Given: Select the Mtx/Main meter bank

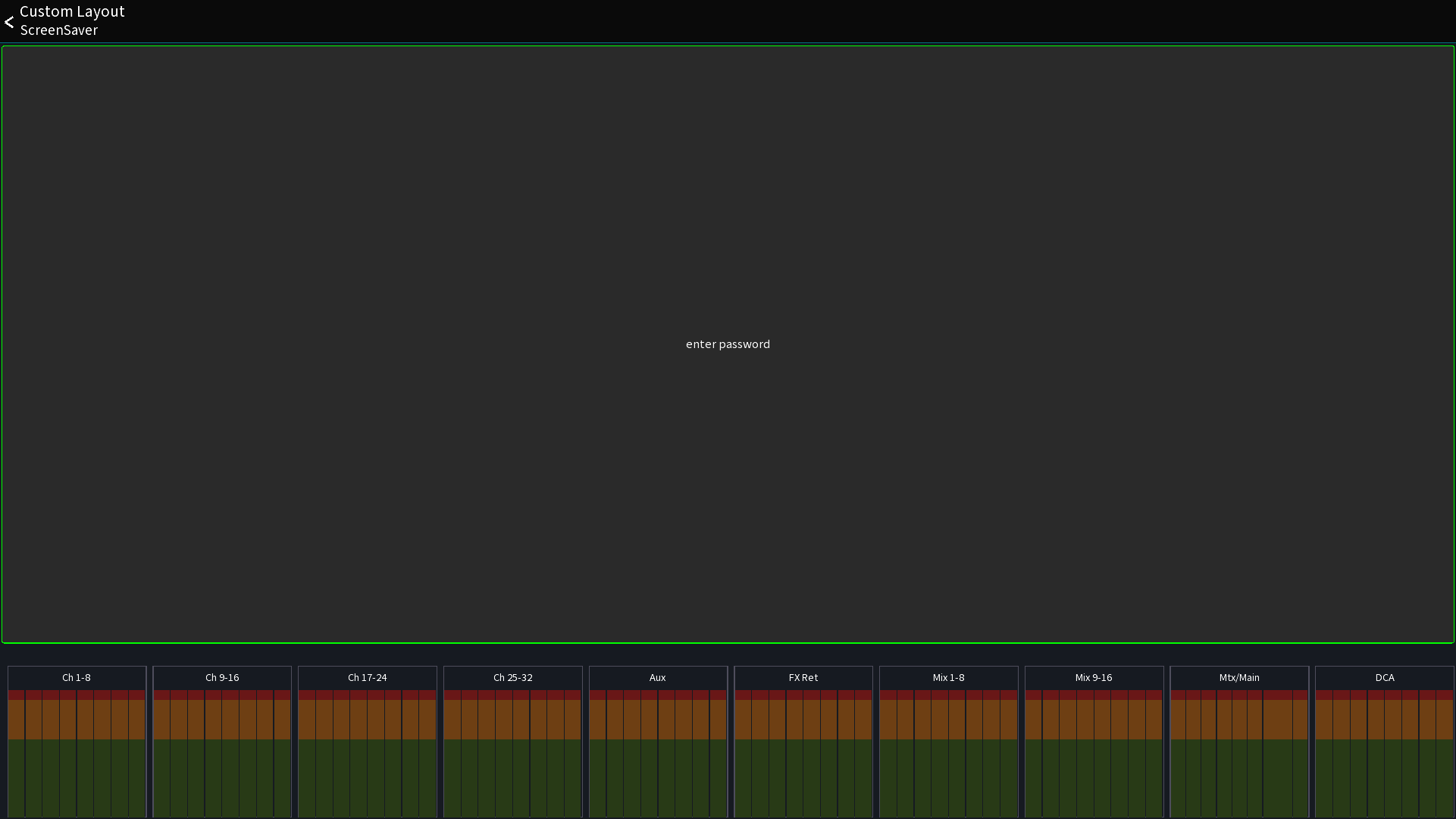Looking at the screenshot, I should click(1239, 678).
